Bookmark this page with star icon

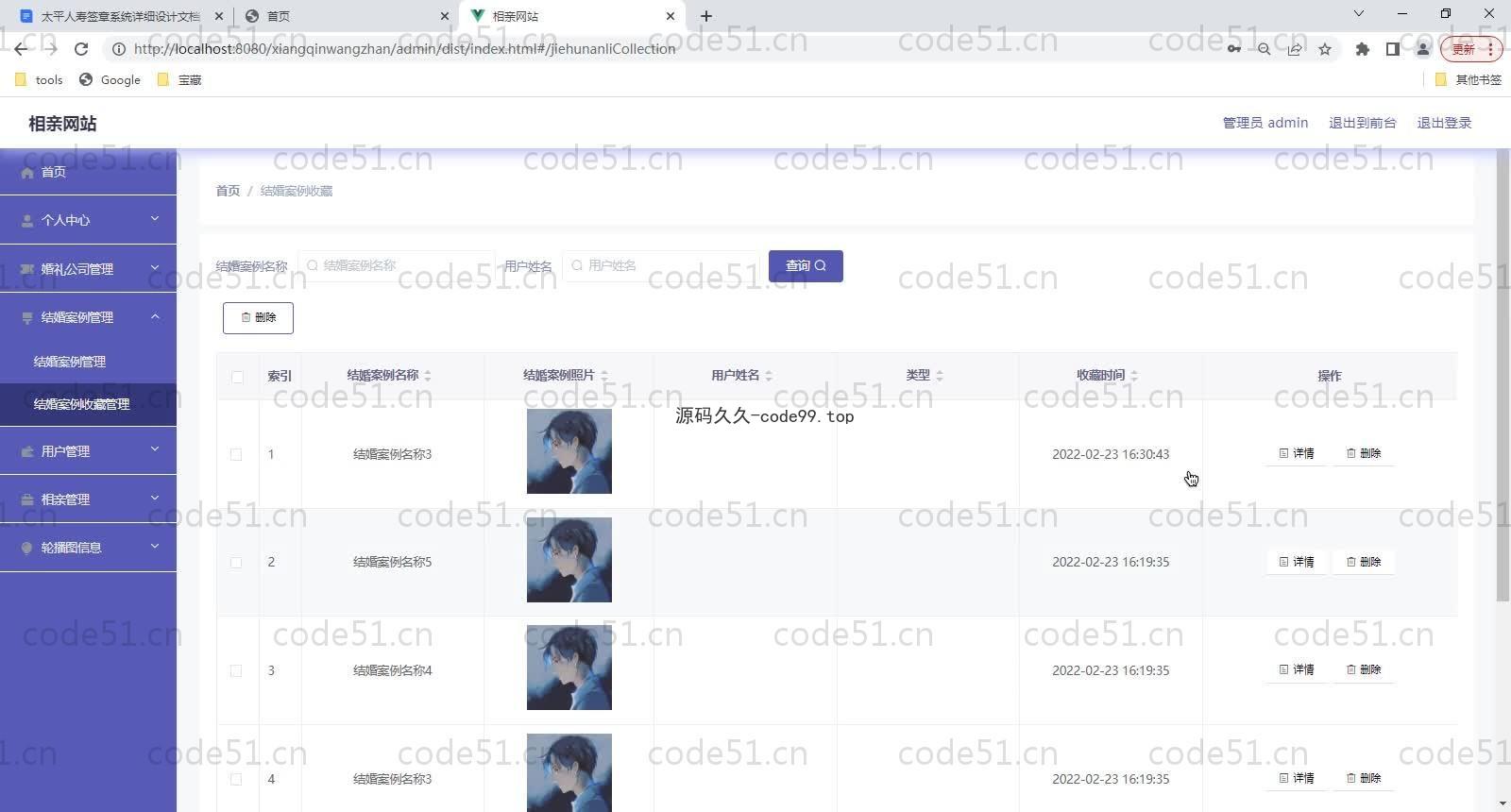[x=1325, y=49]
